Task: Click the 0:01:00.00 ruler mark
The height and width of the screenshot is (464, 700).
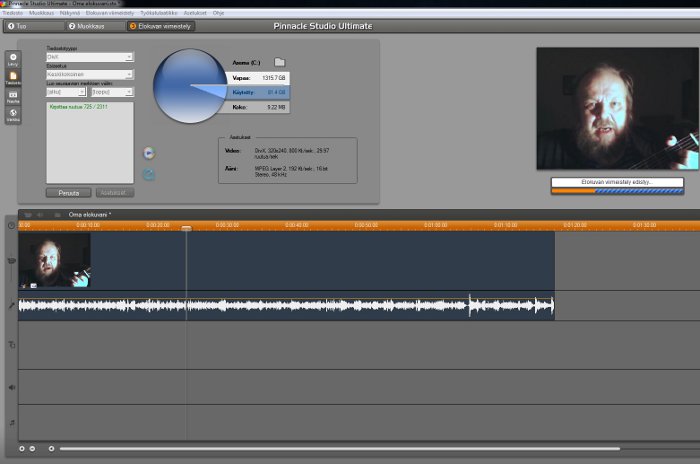Action: point(436,225)
